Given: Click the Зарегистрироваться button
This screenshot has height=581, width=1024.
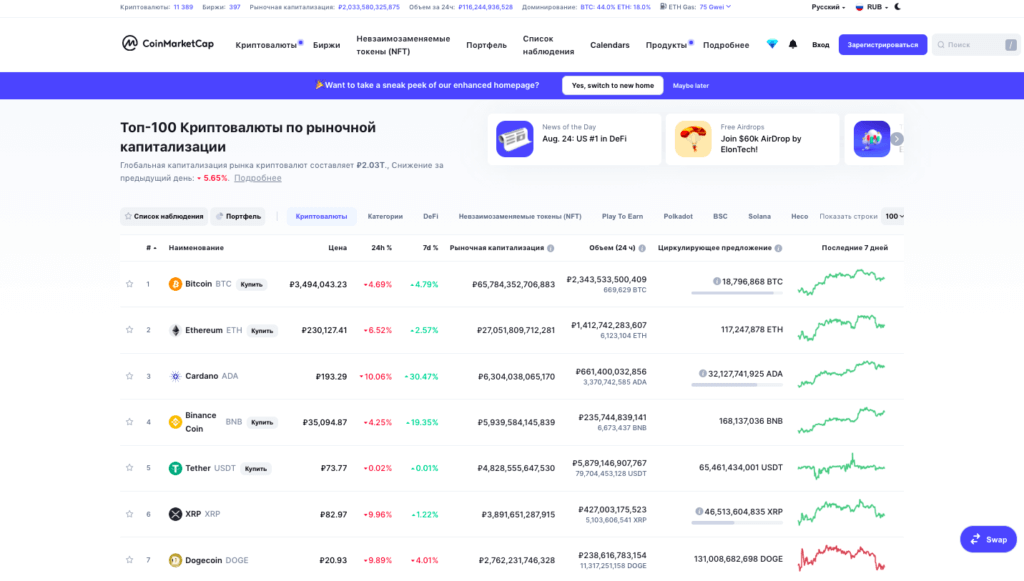Looking at the screenshot, I should [x=882, y=45].
